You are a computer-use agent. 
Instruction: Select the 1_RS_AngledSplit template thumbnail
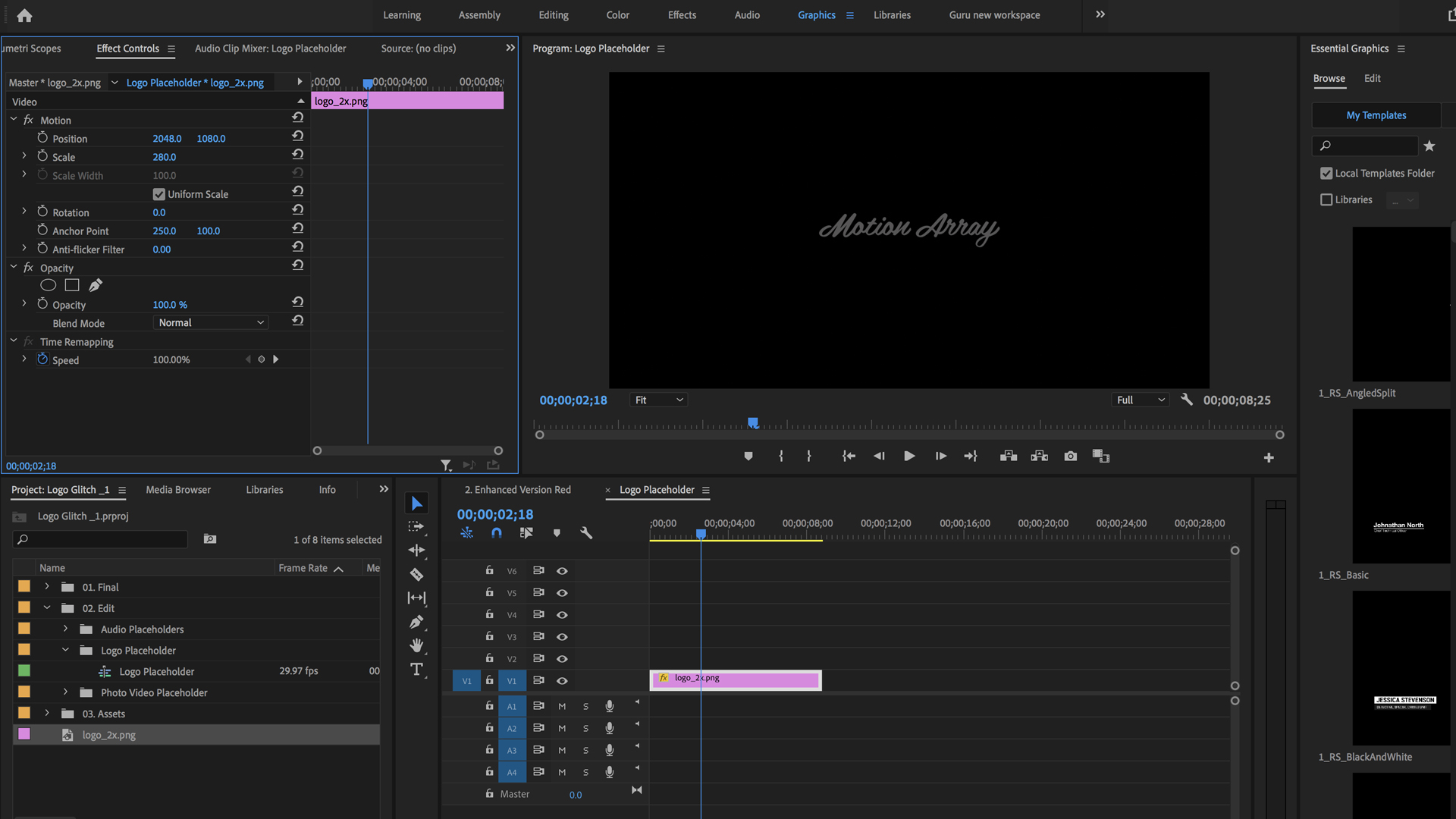[x=1400, y=303]
